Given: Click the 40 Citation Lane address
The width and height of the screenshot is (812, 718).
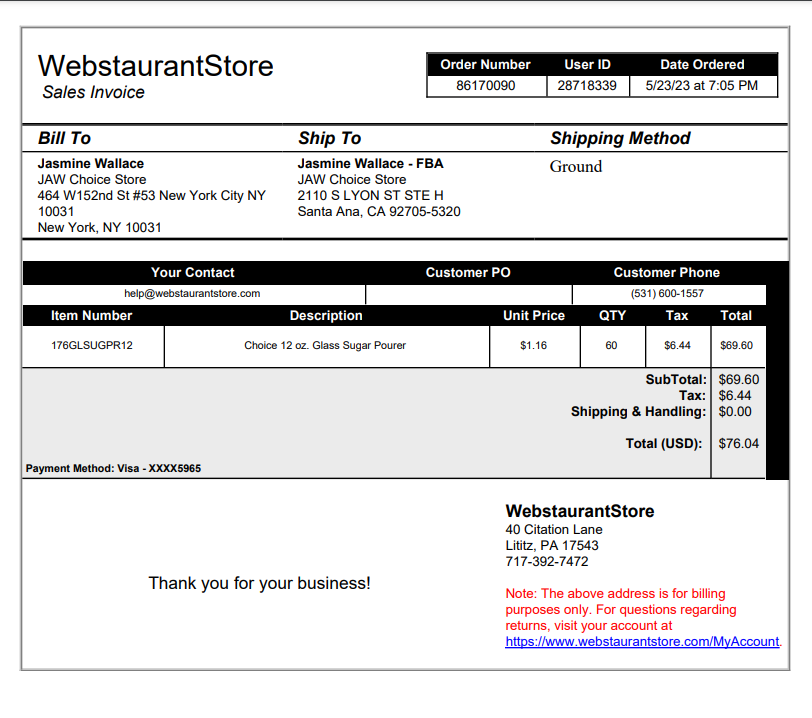Looking at the screenshot, I should click(554, 530).
